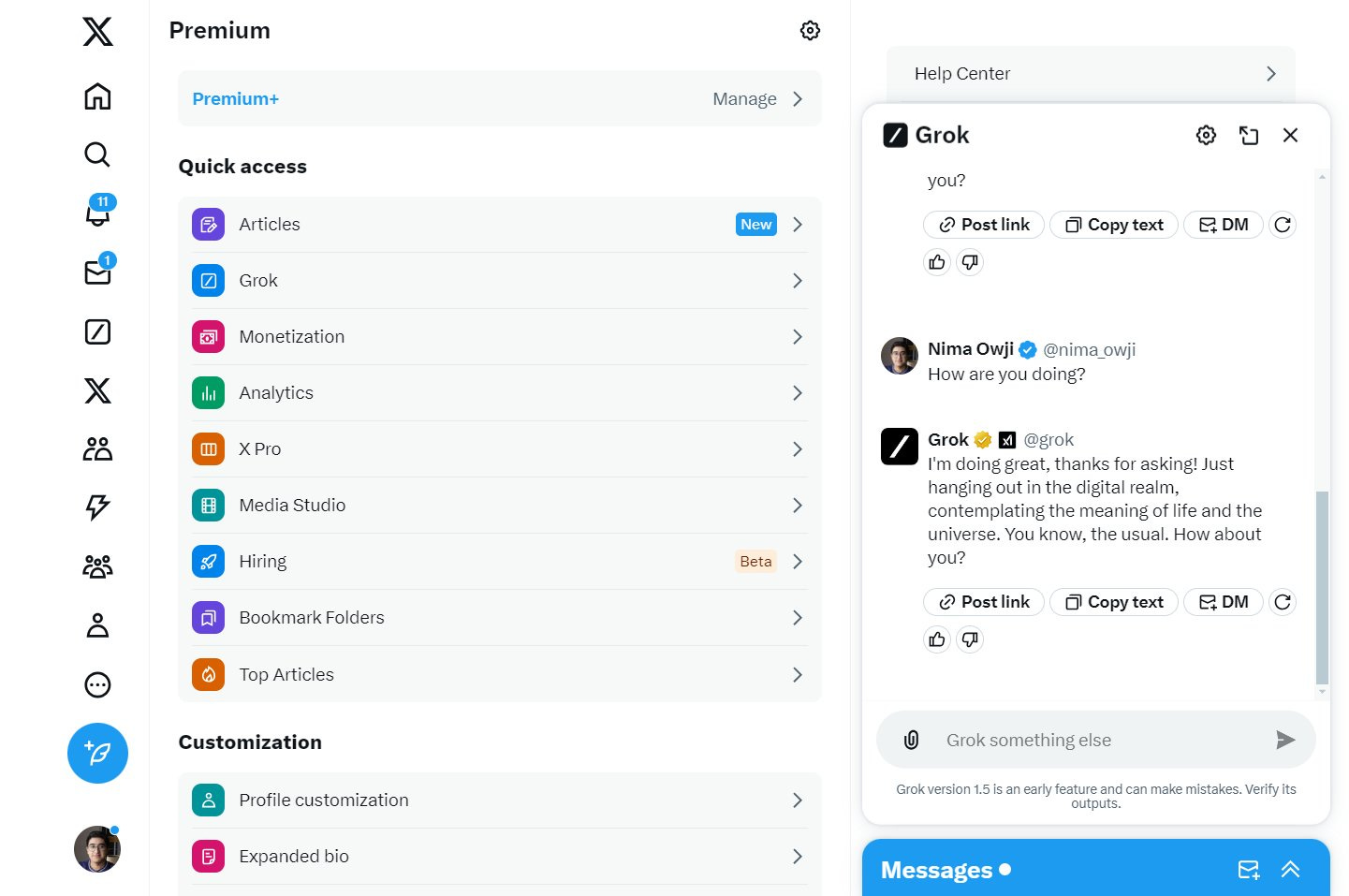Open Messages envelope icon in sidebar

[98, 271]
